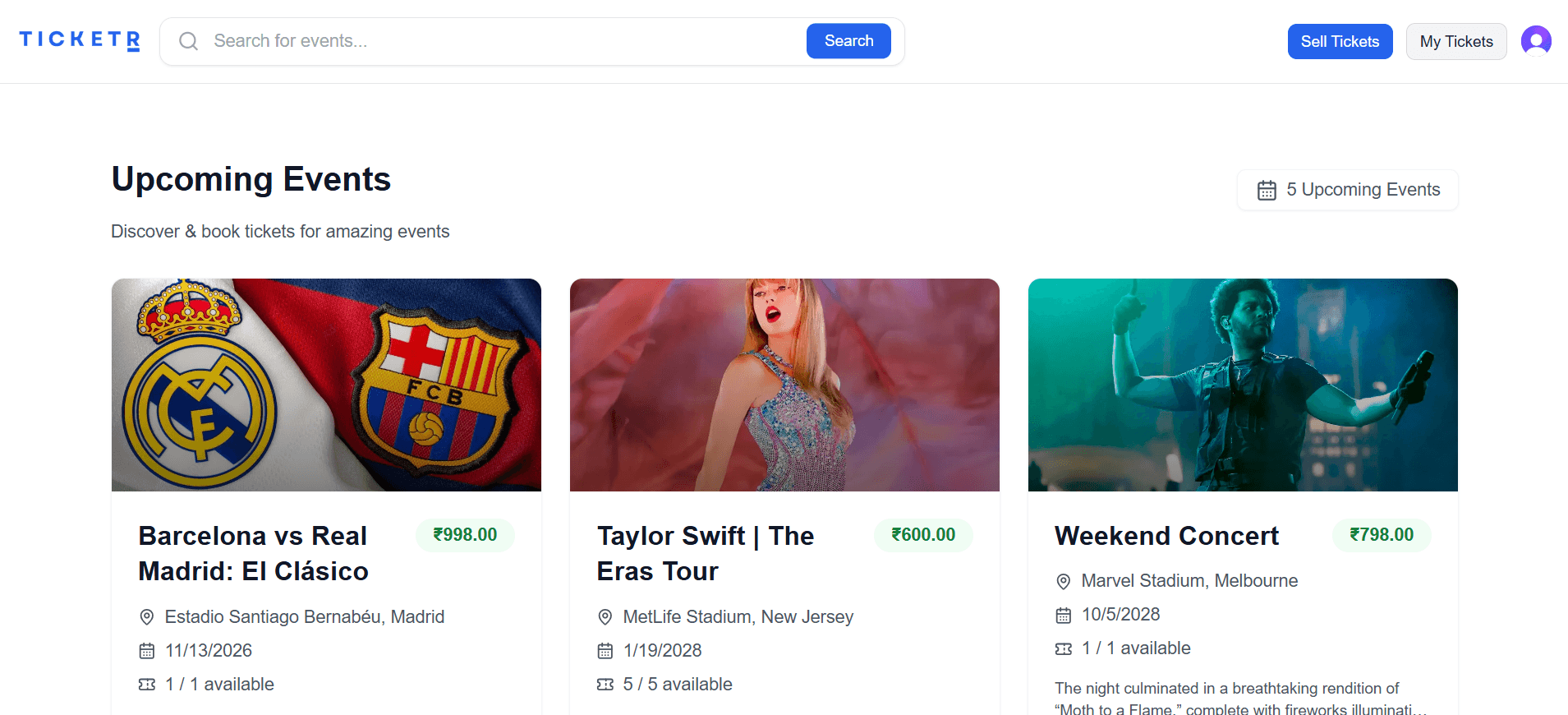Viewport: 1568px width, 715px height.
Task: Select the location pin beside Estadio Santiago Bernabéu
Action: pos(147,616)
